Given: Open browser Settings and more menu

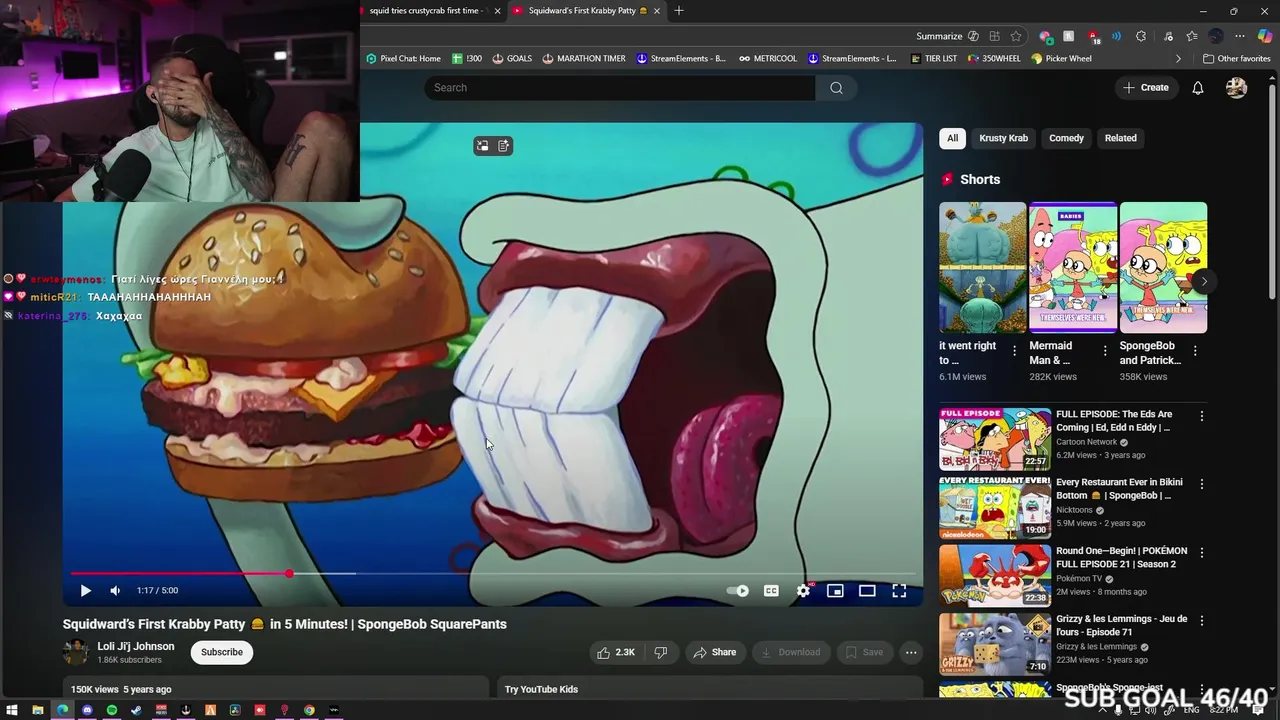Looking at the screenshot, I should 1240,36.
